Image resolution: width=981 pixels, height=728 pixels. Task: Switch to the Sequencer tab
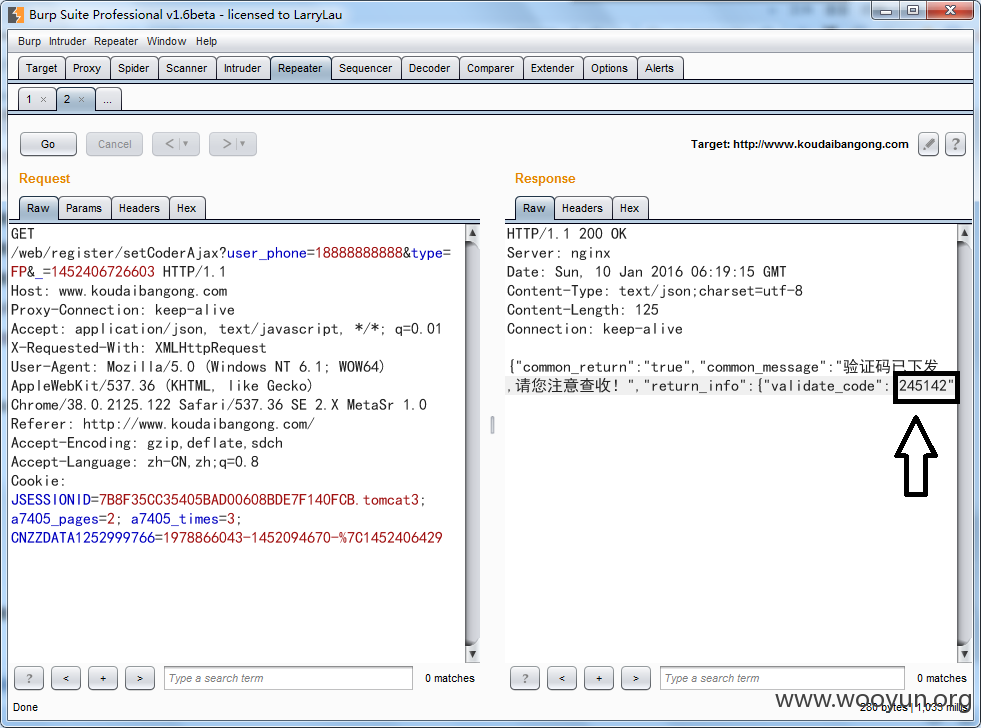pyautogui.click(x=365, y=68)
